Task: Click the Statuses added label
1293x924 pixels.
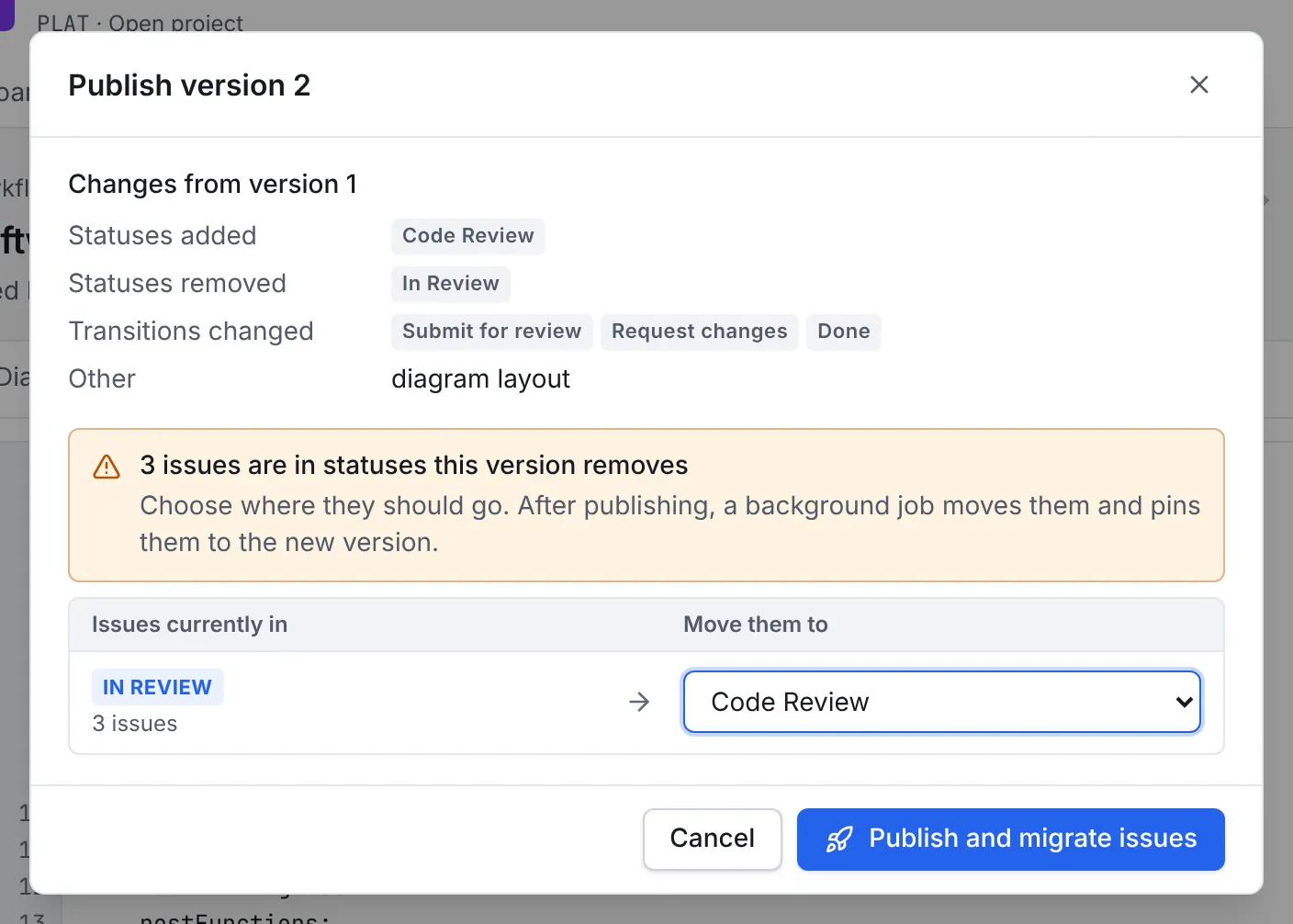Action: point(163,236)
